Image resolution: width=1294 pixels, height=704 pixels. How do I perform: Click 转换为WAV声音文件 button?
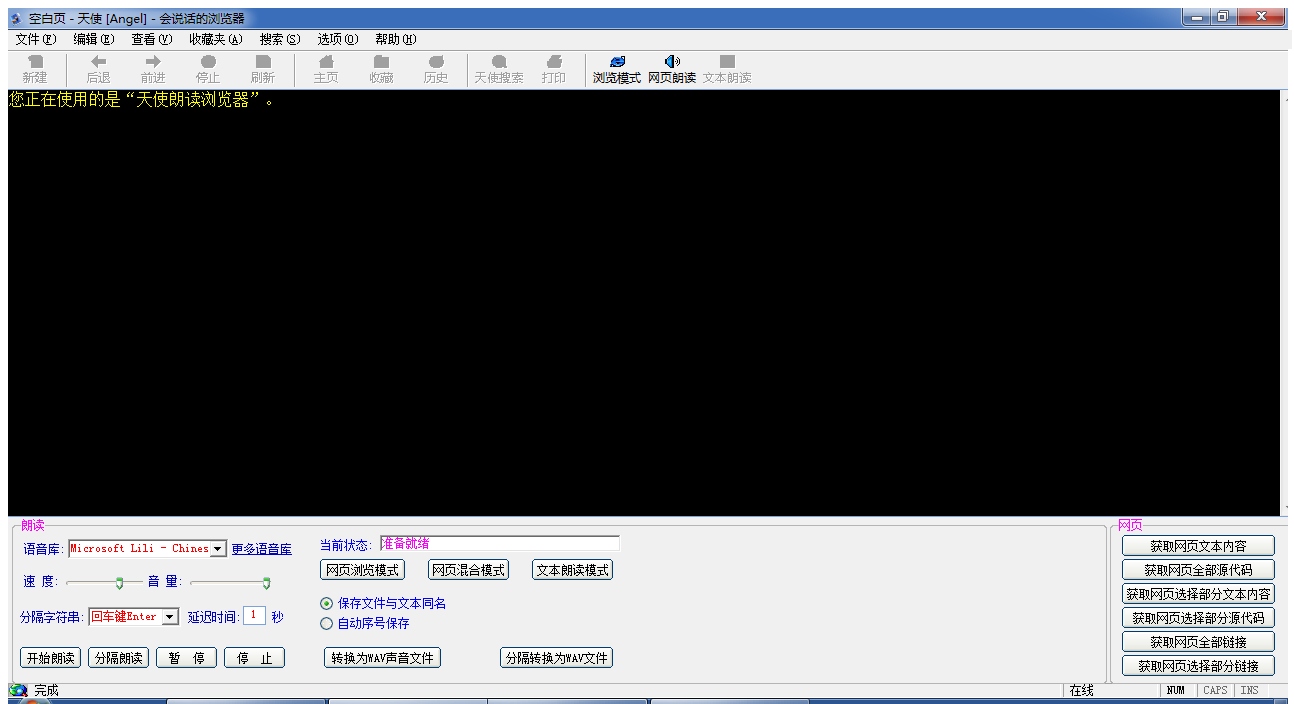(383, 658)
